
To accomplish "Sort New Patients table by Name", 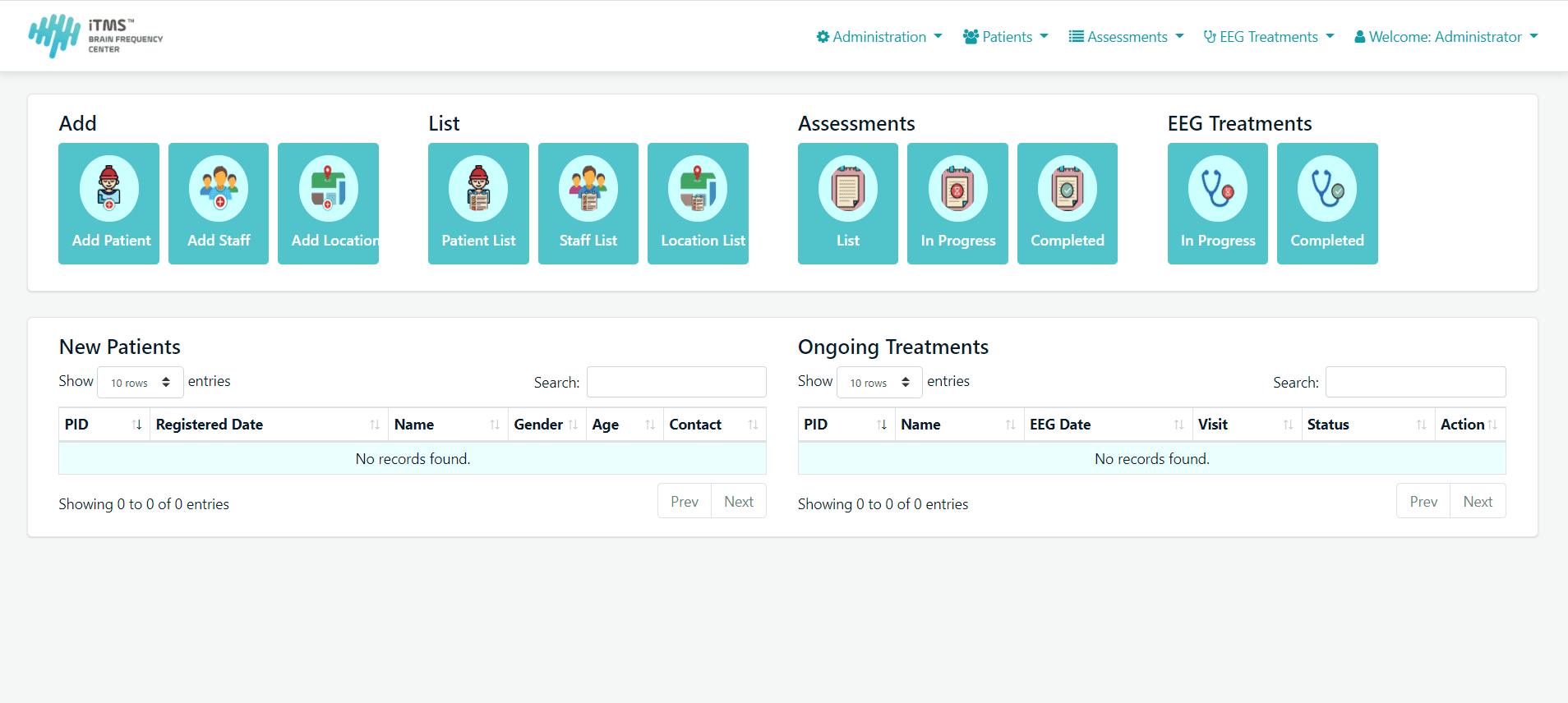I will (448, 425).
